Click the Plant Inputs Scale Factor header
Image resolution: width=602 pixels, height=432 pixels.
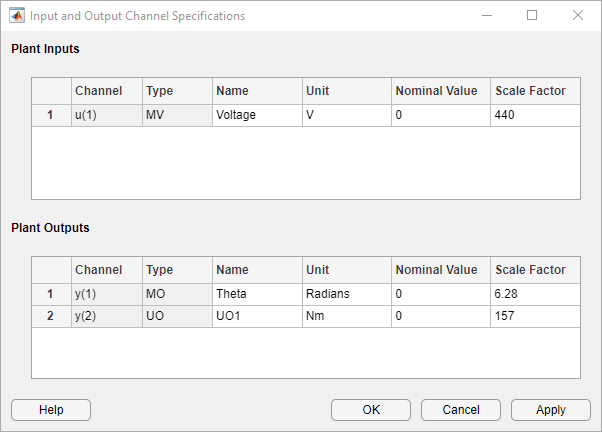pyautogui.click(x=535, y=91)
